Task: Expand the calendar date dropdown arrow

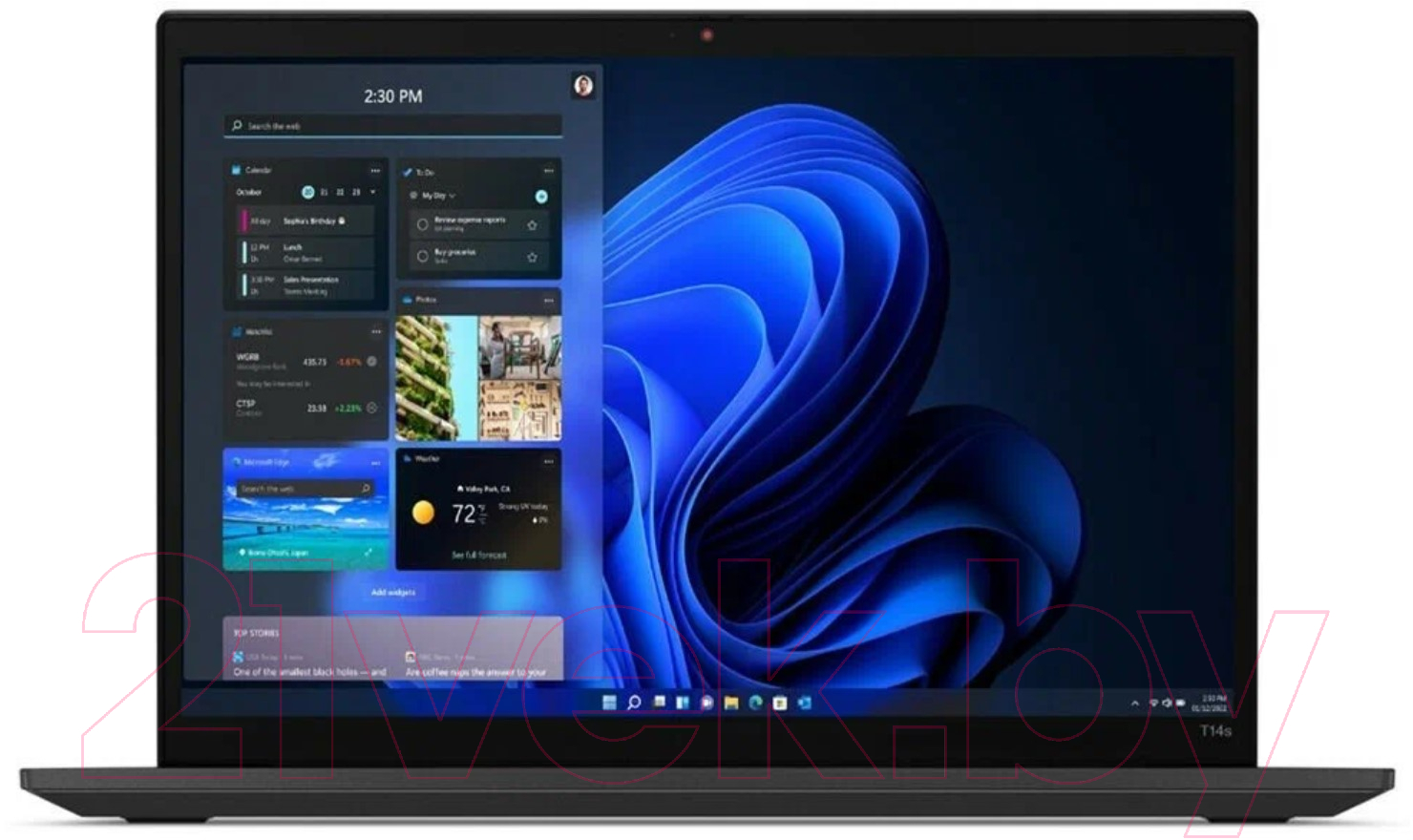Action: pyautogui.click(x=372, y=192)
